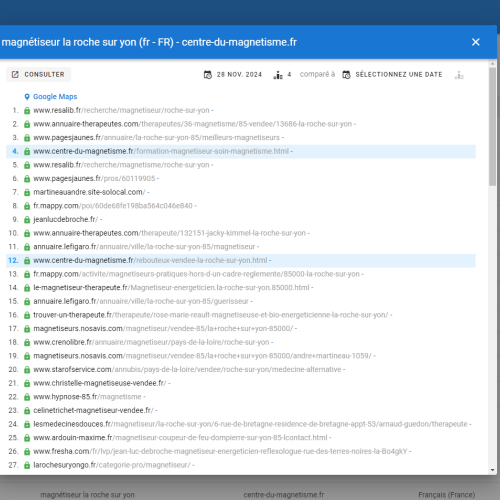The image size is (500, 500).
Task: Open result 19 nosavis.com andre+martineau link
Action: click(x=202, y=356)
